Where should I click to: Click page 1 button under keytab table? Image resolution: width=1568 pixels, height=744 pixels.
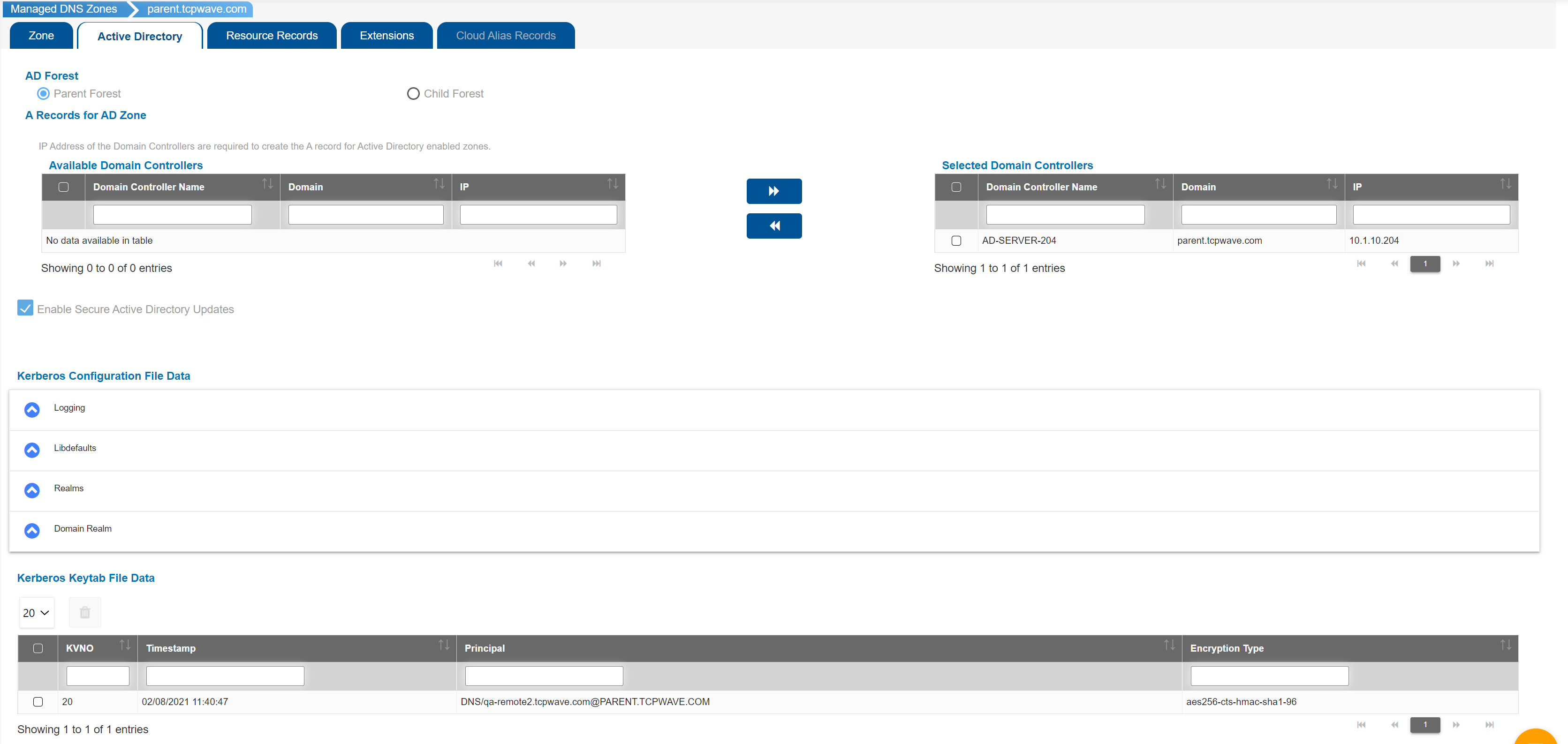[x=1425, y=724]
